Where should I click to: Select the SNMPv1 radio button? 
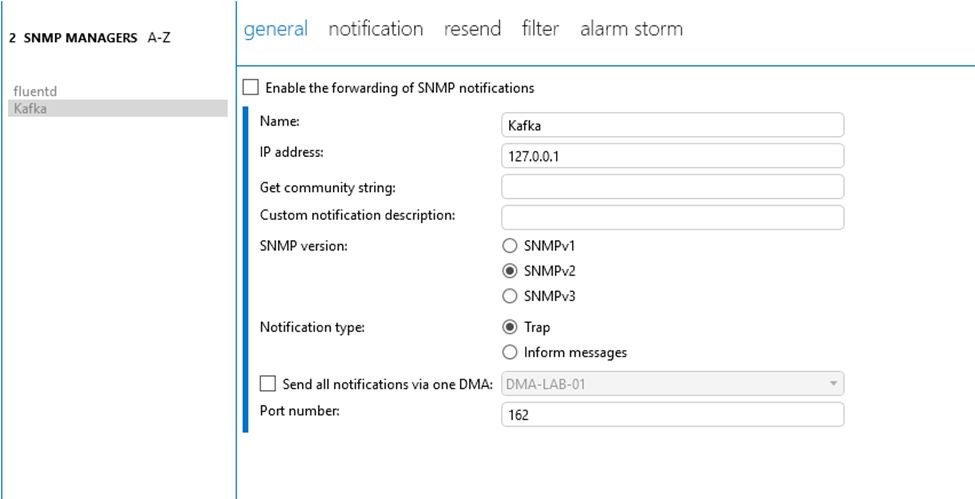coord(510,245)
